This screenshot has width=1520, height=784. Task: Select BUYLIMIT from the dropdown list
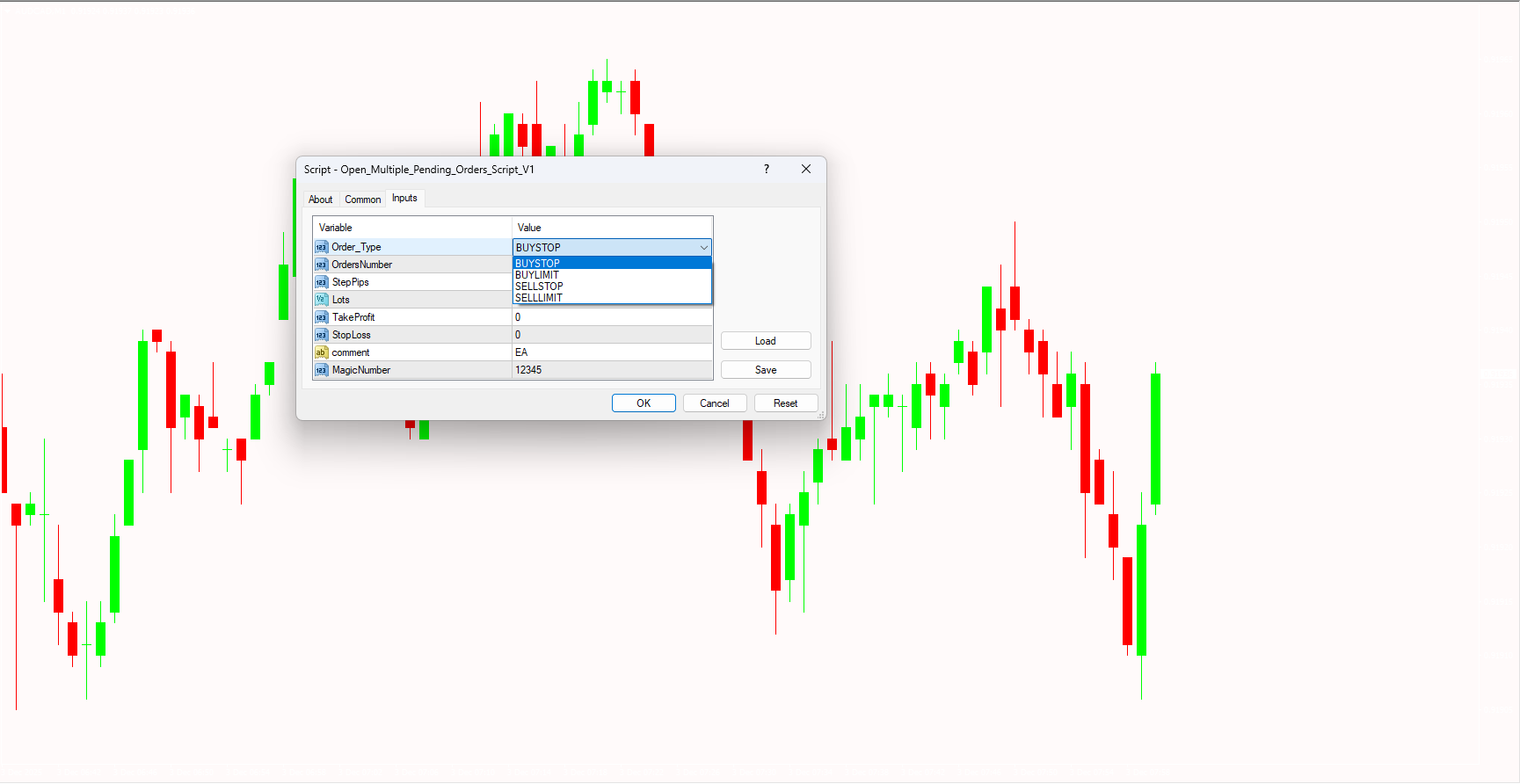coord(537,275)
